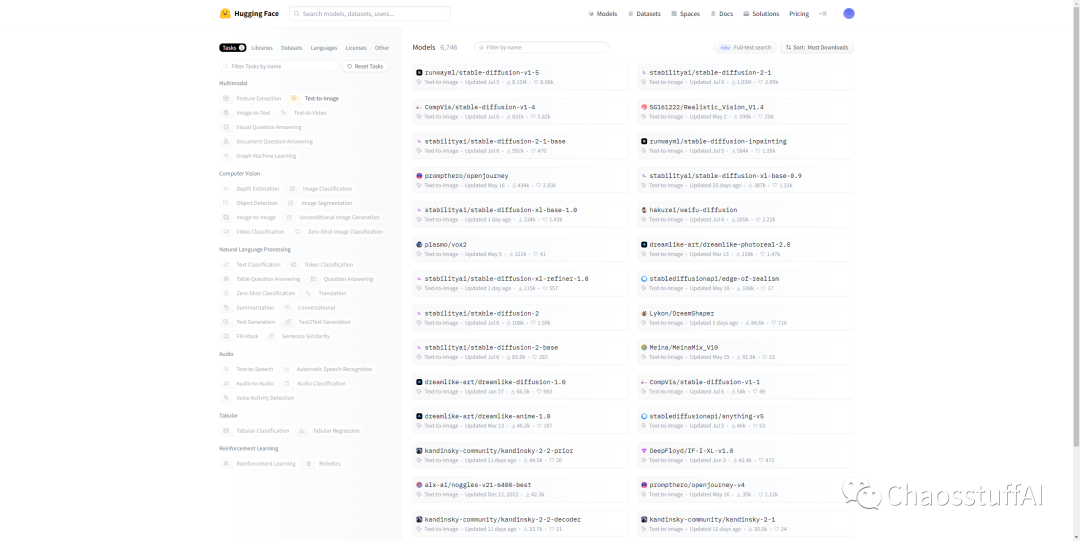Switch to the Libraries filter tab
The height and width of the screenshot is (541, 1080).
pyautogui.click(x=262, y=48)
